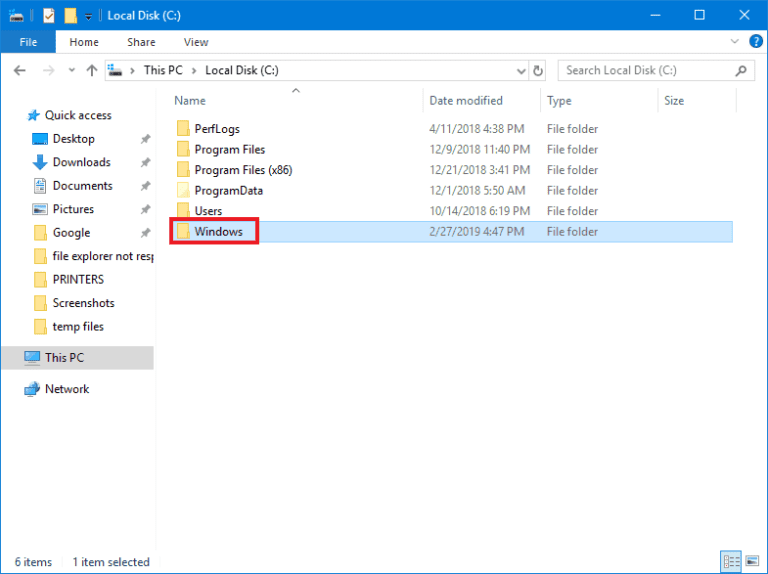This screenshot has height=574, width=768.
Task: Open Quick access in navigation pane
Action: tap(78, 115)
